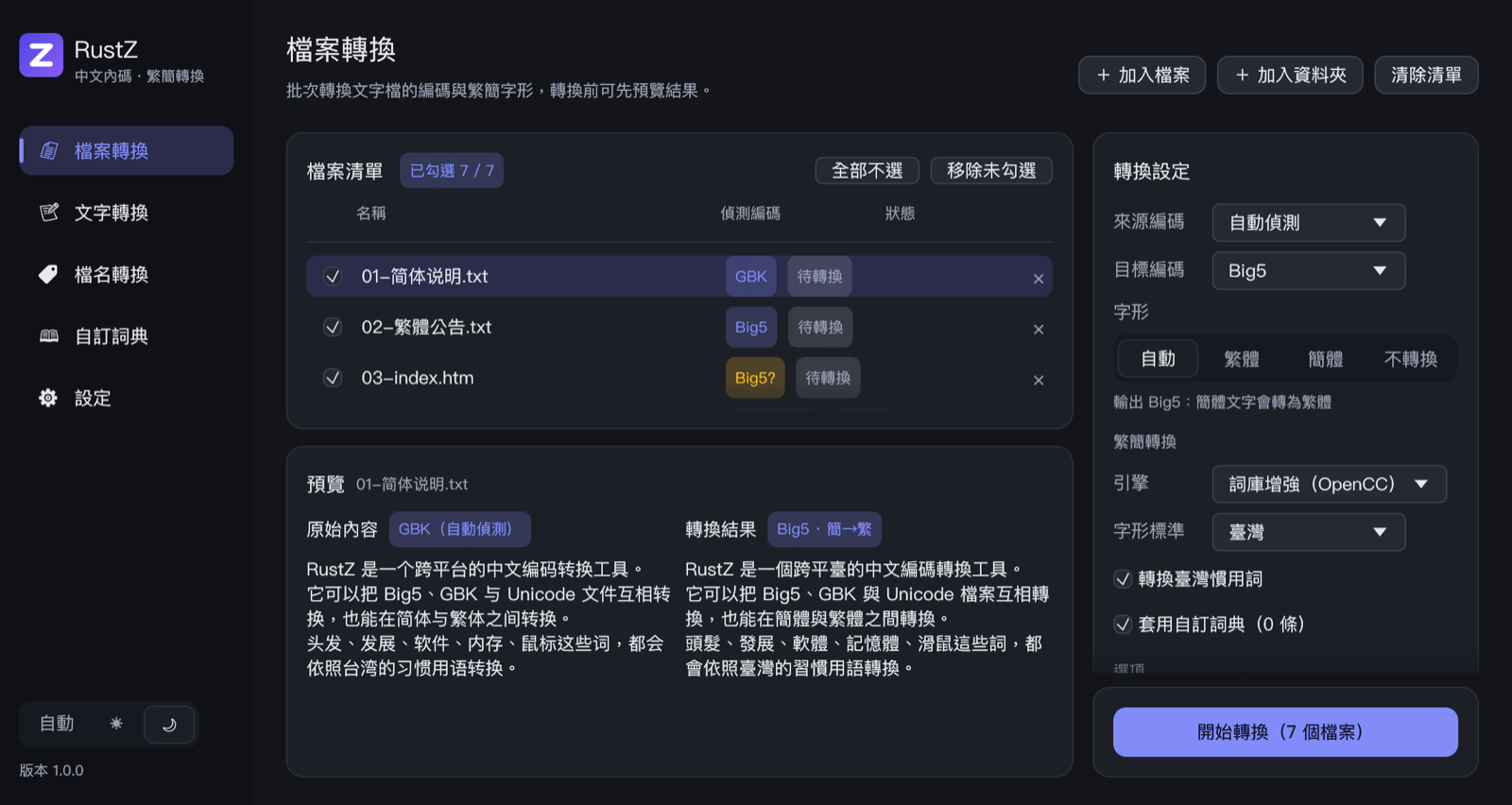Open the 字形標準 臺灣 dropdown
The height and width of the screenshot is (805, 1512).
click(1309, 533)
